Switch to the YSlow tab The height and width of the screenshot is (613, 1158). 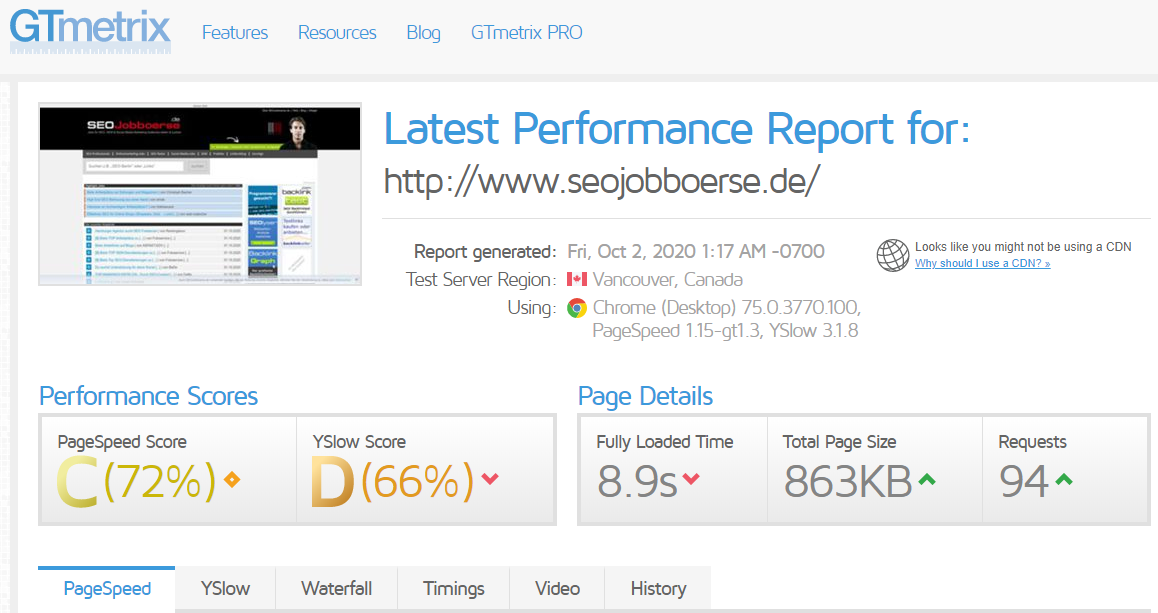pos(225,589)
